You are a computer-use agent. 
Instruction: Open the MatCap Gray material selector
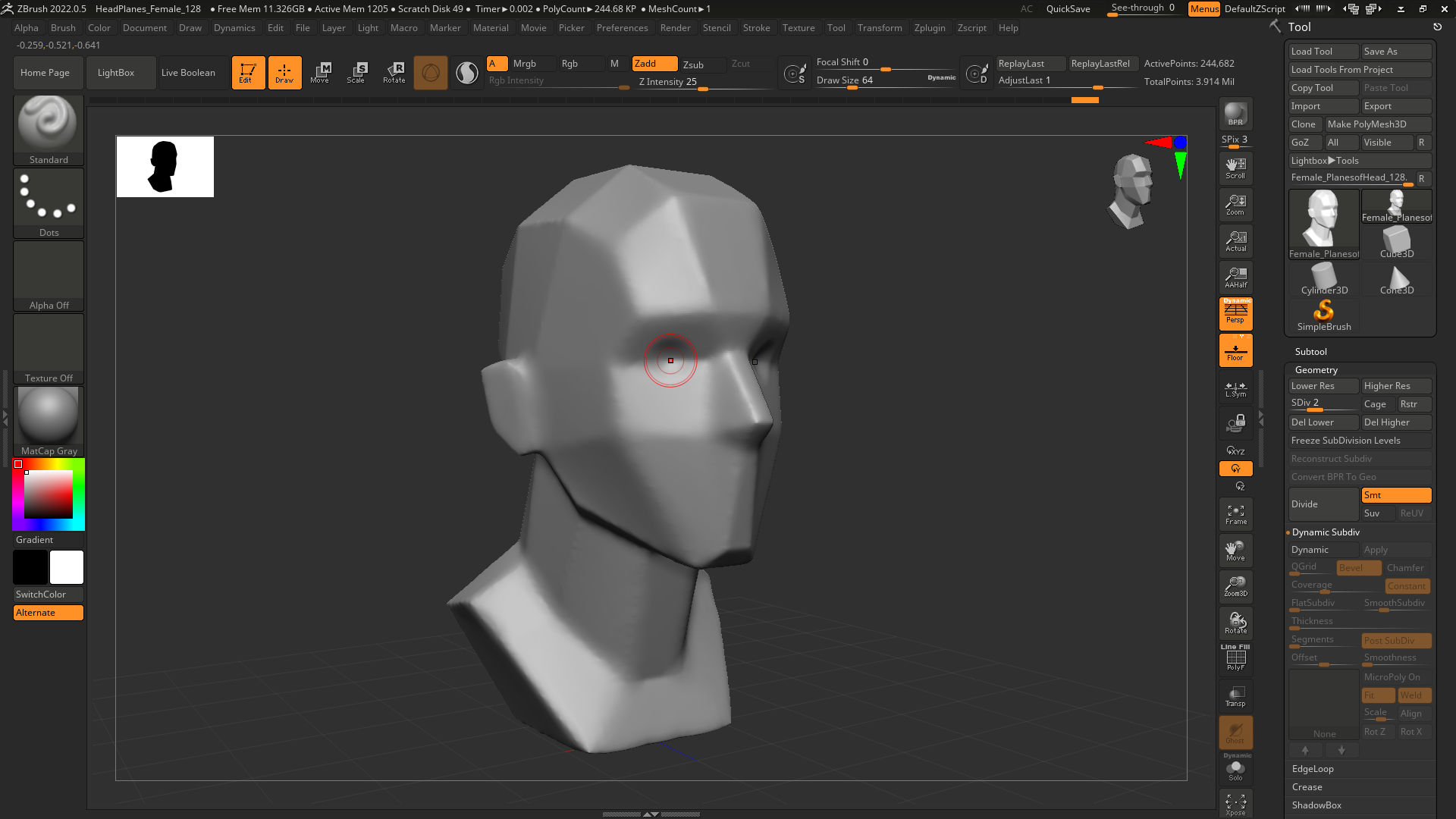(49, 421)
